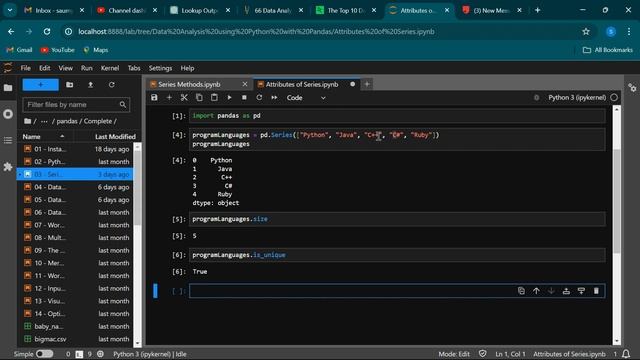Run the selected cell with the play icon
The height and width of the screenshot is (360, 640).
[x=229, y=98]
